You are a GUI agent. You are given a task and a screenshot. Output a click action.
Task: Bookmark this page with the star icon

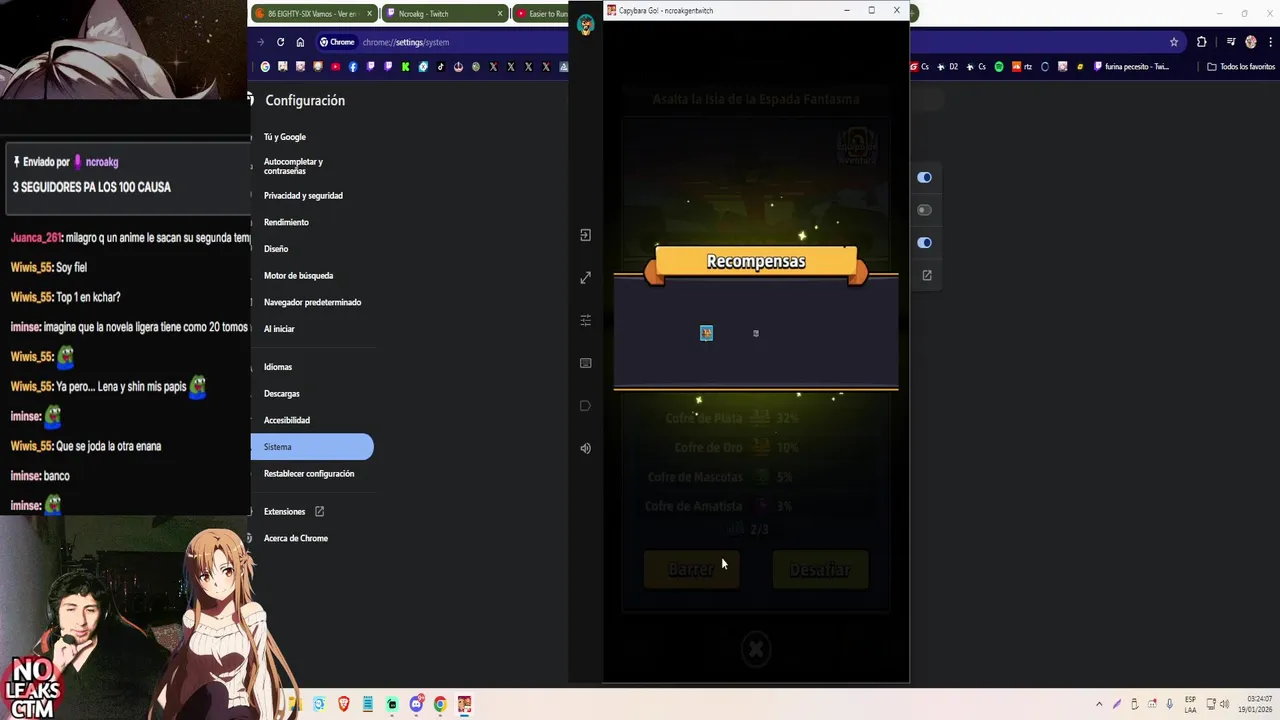[1174, 42]
